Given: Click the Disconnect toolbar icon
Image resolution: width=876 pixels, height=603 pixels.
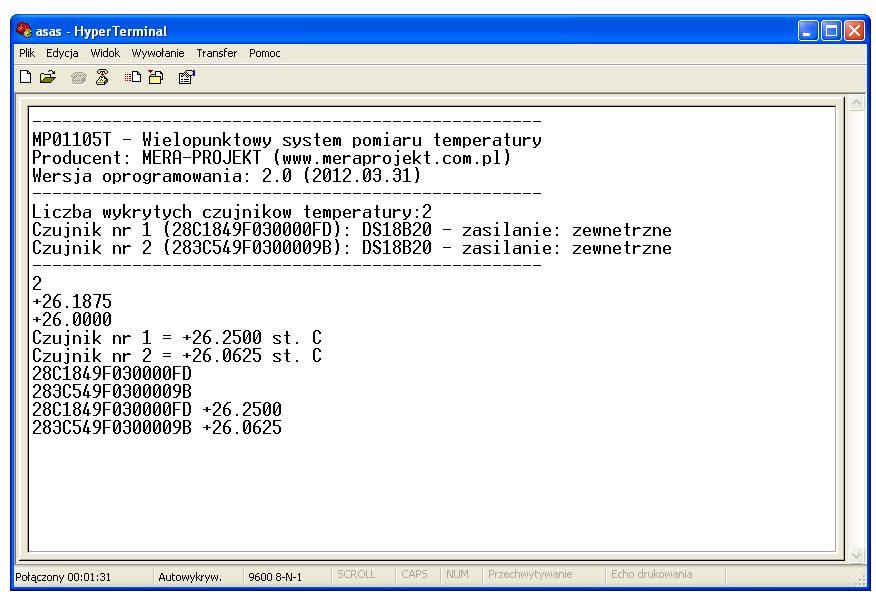Looking at the screenshot, I should coord(102,77).
